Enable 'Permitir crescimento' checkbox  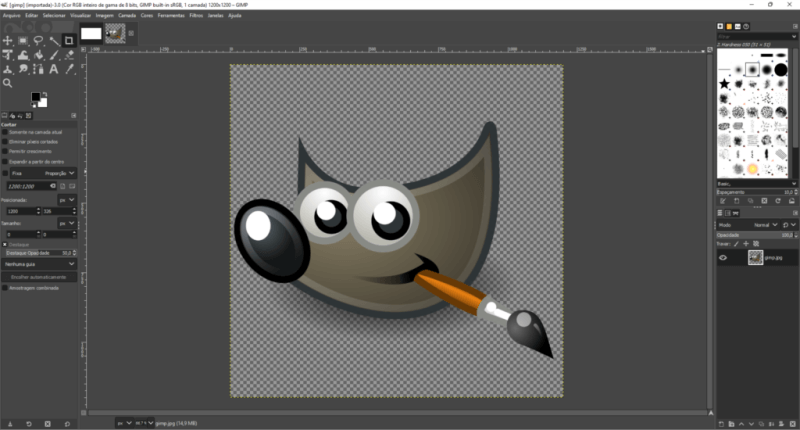5,151
